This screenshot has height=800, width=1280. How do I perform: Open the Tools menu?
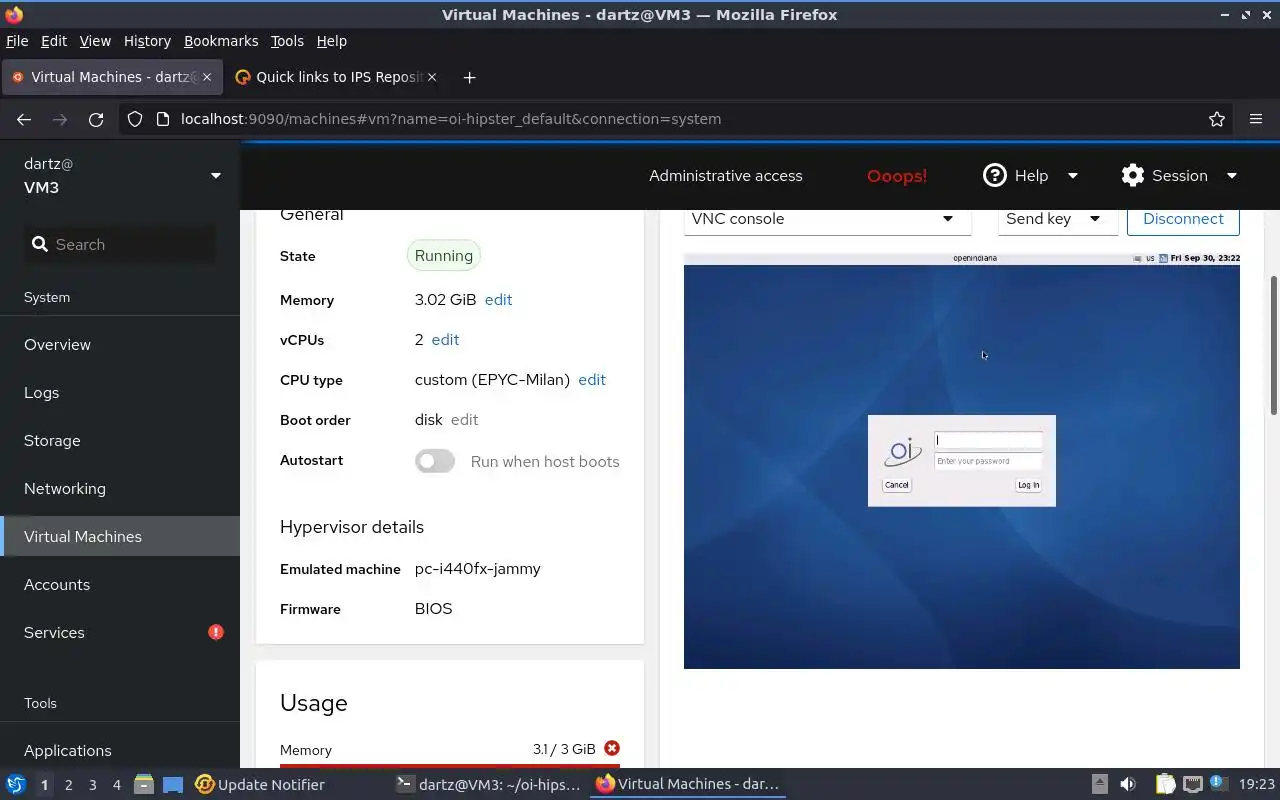coord(287,41)
